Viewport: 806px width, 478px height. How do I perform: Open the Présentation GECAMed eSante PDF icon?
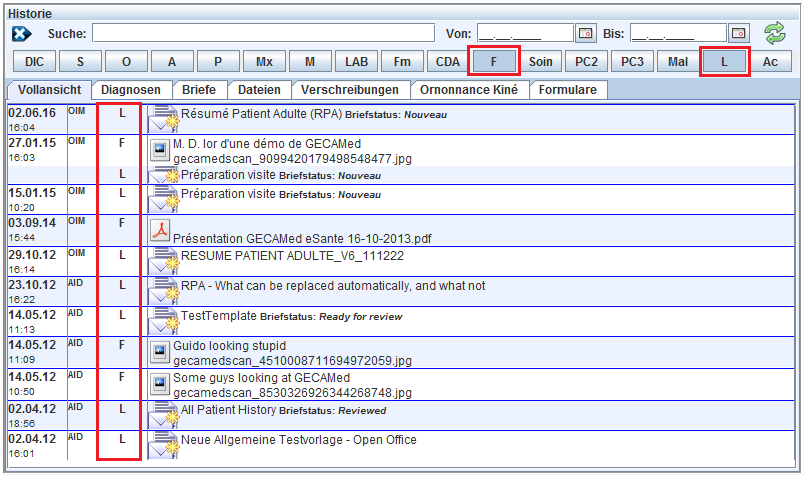[161, 231]
